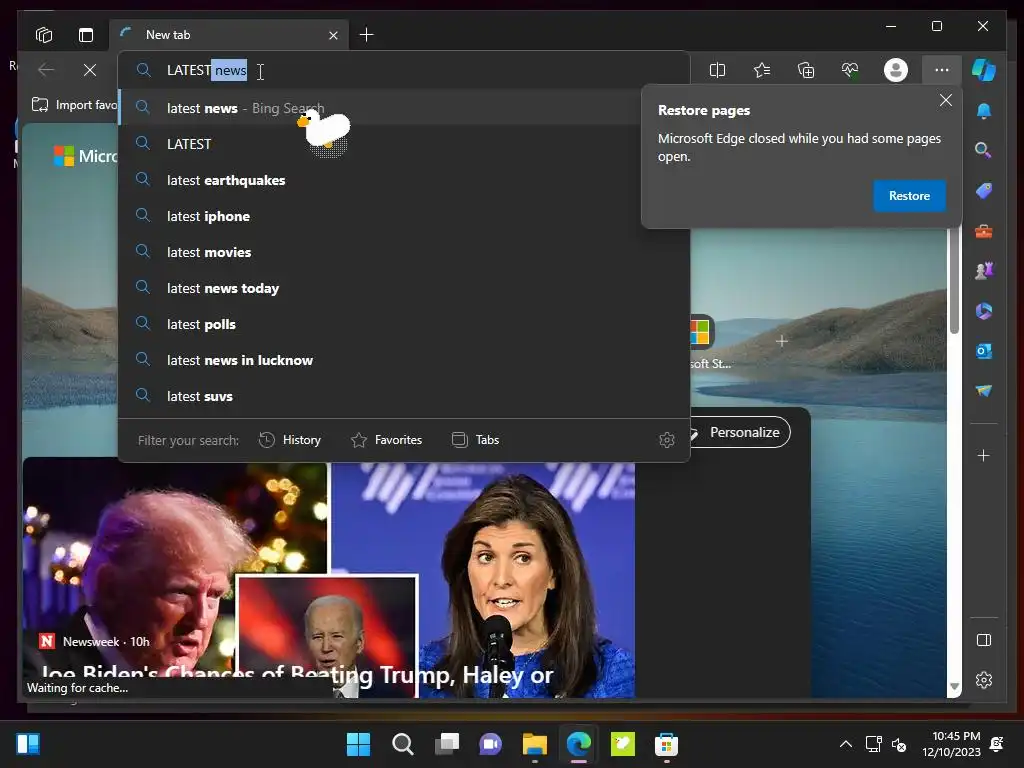
Task: Open the split screen icon
Action: click(717, 70)
